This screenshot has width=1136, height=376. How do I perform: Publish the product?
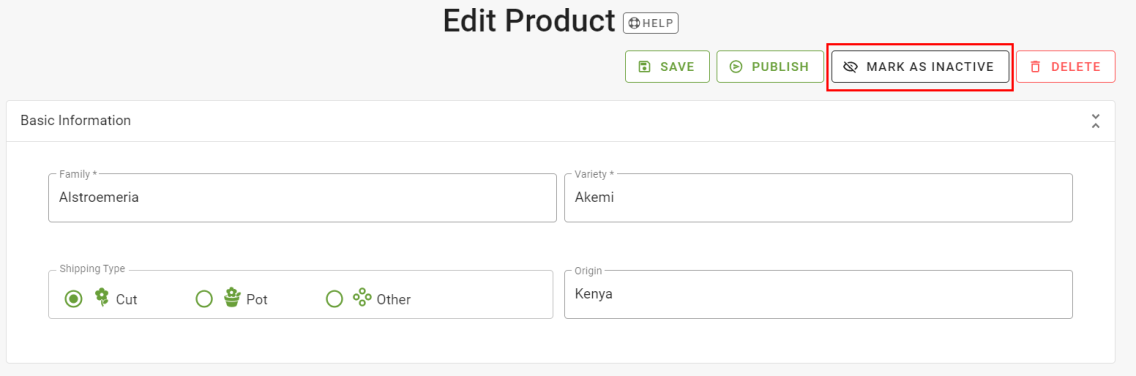pos(770,67)
